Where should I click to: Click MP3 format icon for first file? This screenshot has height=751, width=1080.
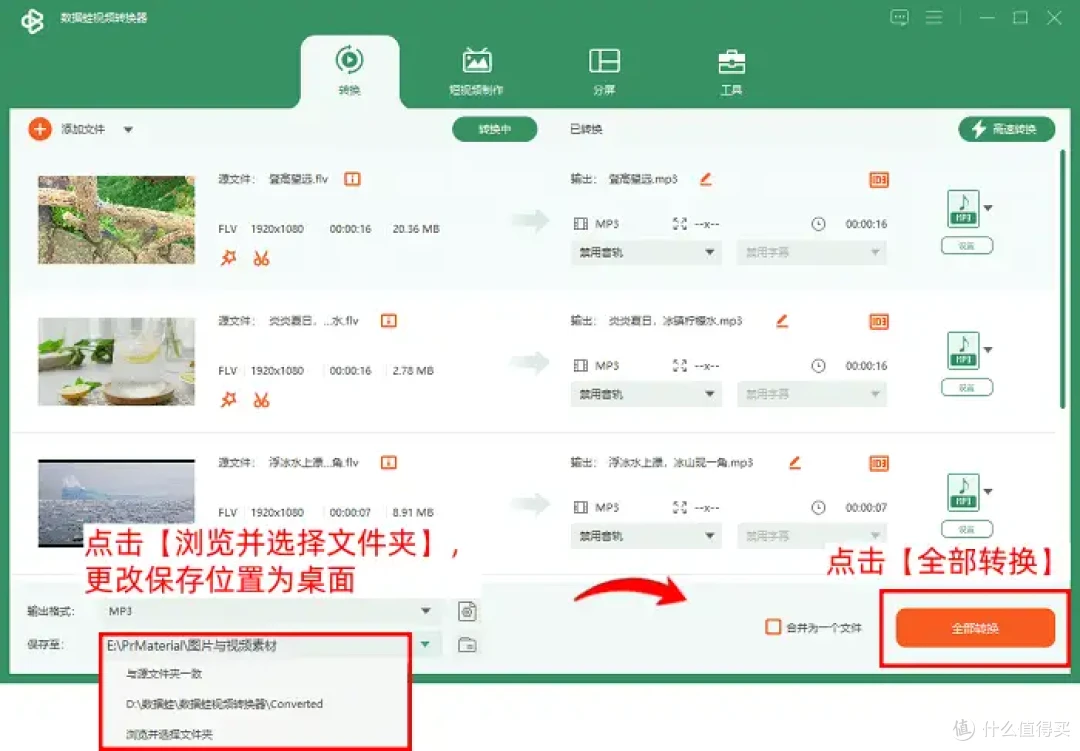pos(963,208)
